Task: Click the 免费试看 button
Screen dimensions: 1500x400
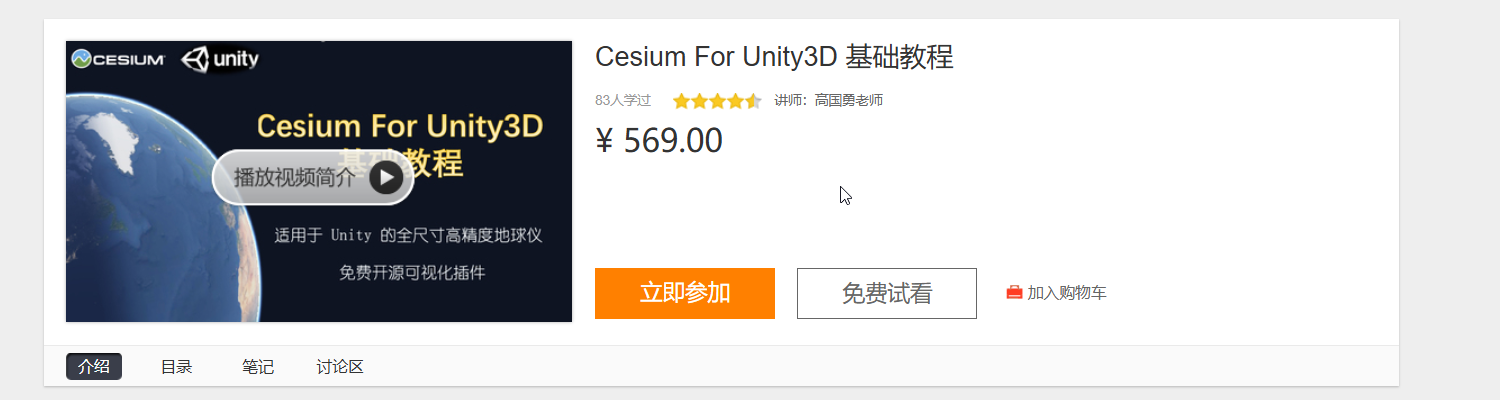Action: 887,293
